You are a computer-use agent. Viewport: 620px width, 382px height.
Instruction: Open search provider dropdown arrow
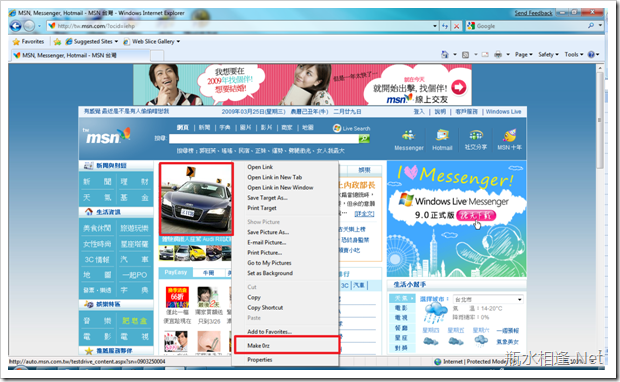600,26
